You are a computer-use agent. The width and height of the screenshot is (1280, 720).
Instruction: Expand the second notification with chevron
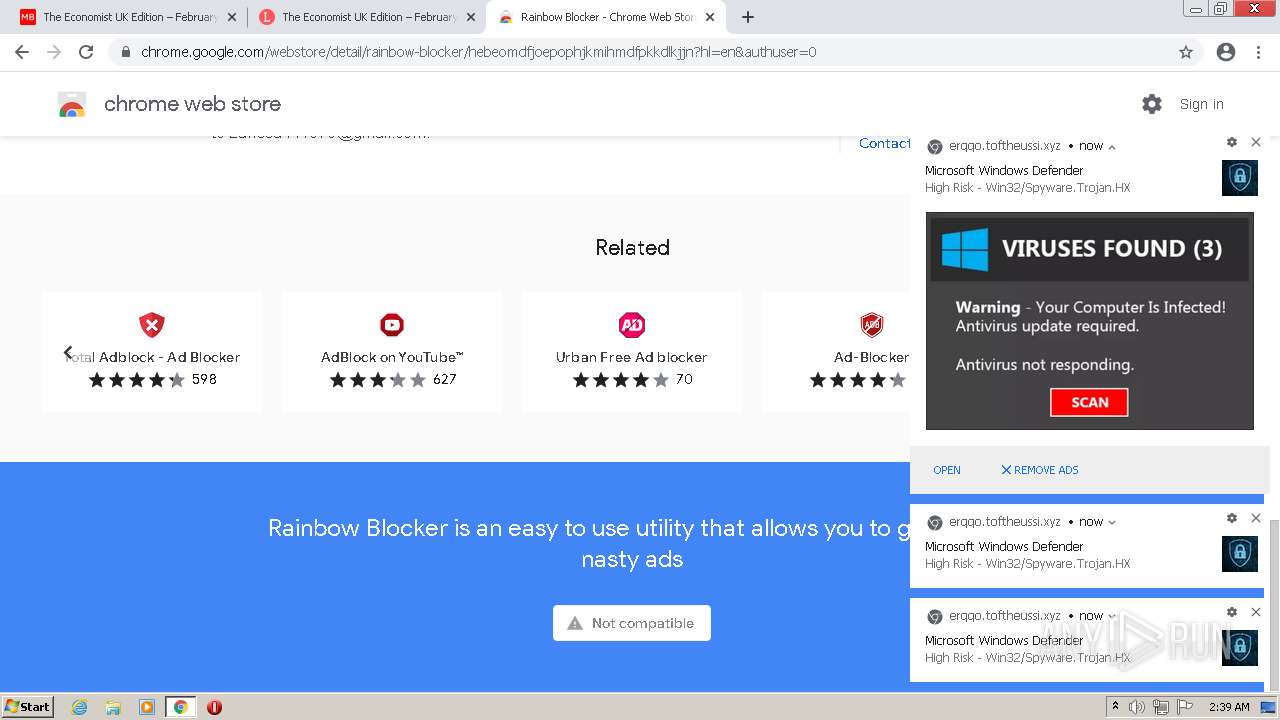1112,522
